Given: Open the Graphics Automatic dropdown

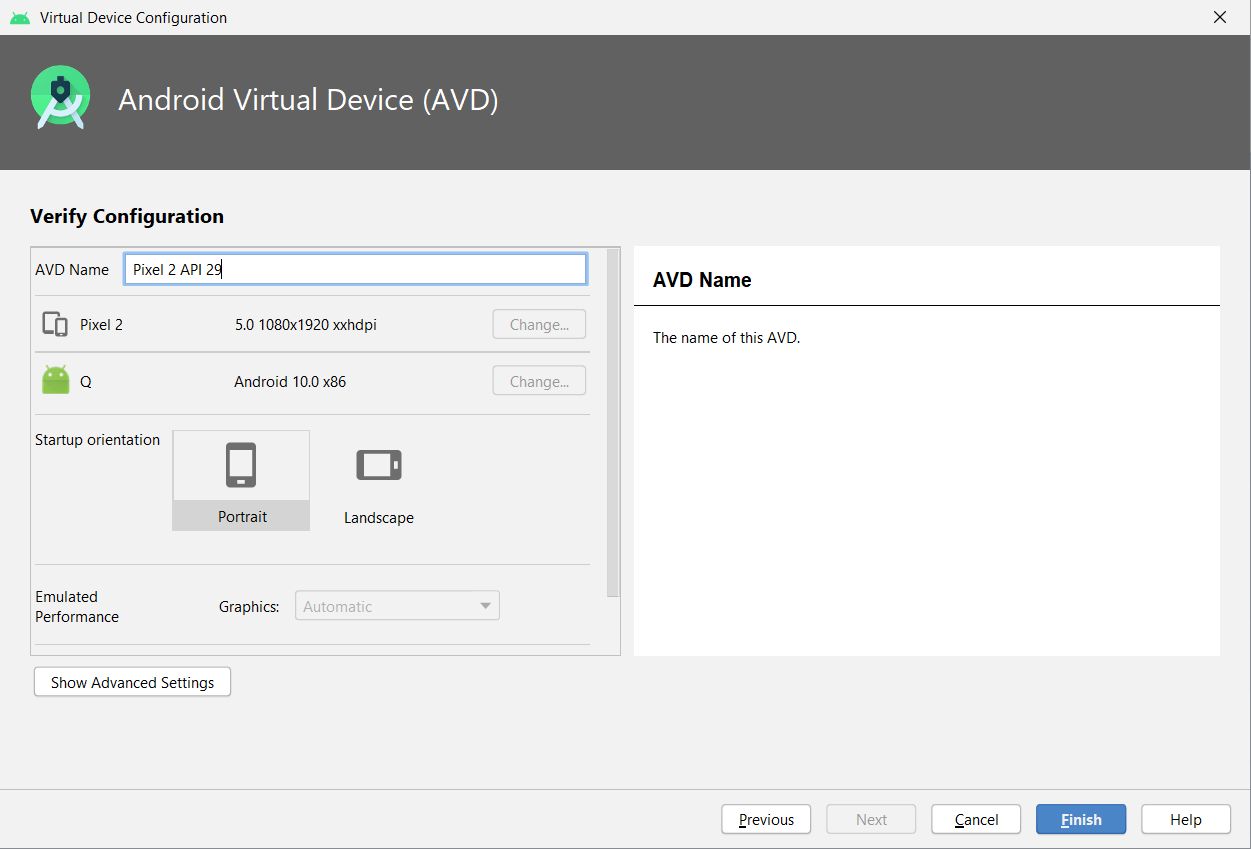Looking at the screenshot, I should (x=397, y=606).
